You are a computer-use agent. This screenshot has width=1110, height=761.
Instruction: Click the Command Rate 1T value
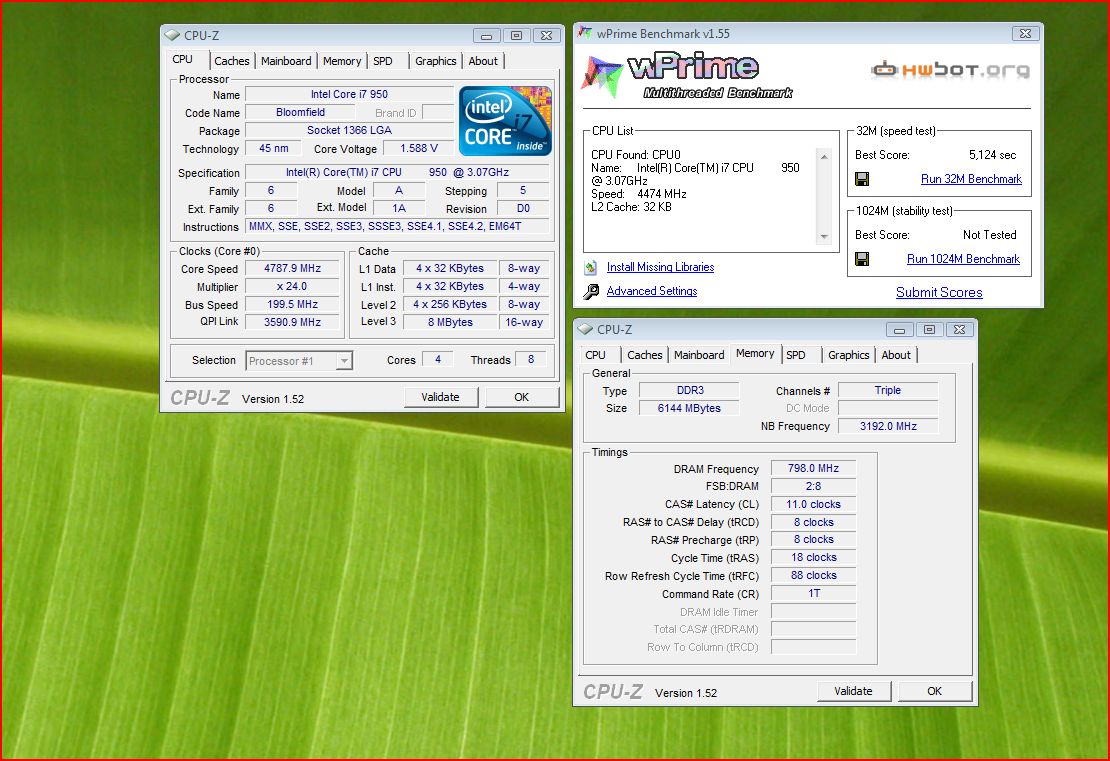click(x=813, y=593)
